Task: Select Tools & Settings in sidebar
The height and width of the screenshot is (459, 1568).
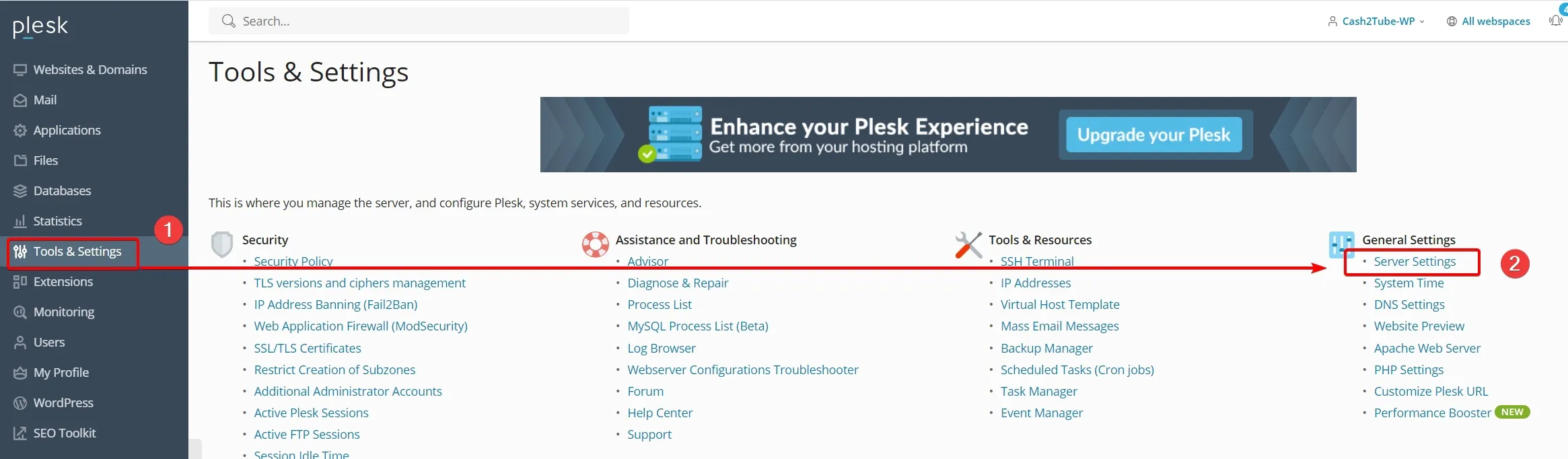Action: pyautogui.click(x=77, y=252)
